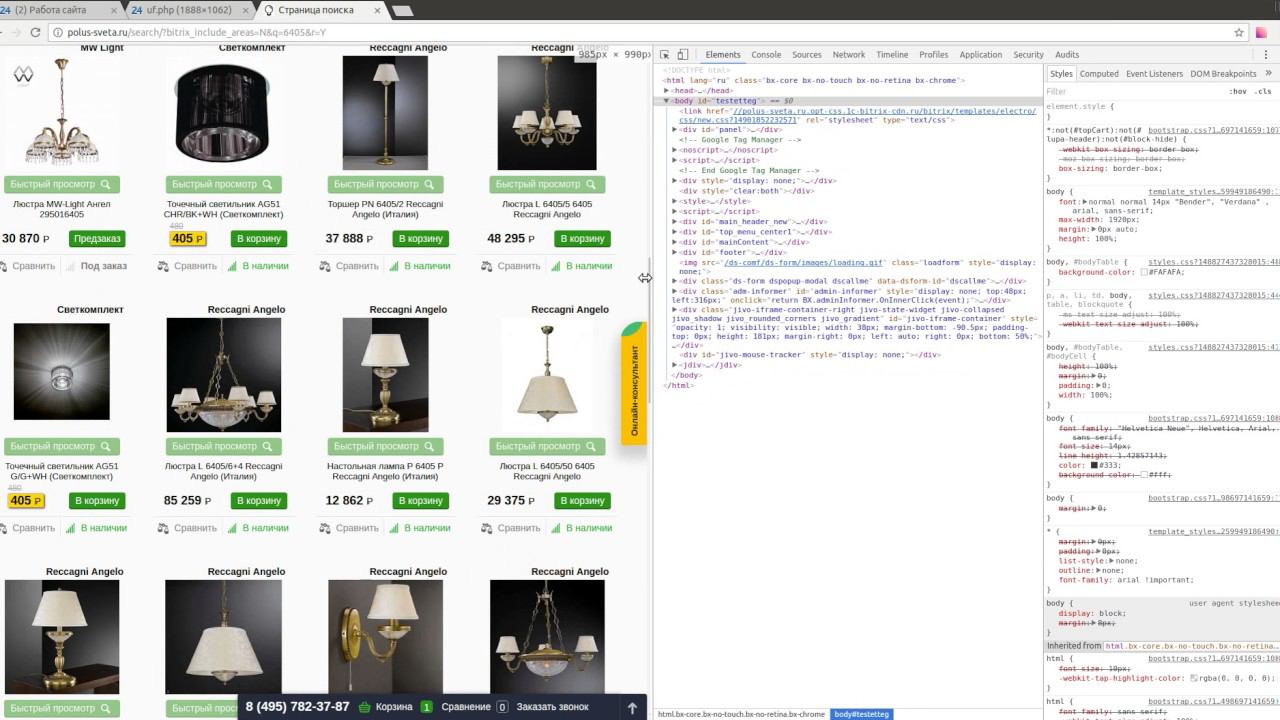Switch to the DOM Breakpoints tab
Image resolution: width=1280 pixels, height=720 pixels.
[x=1222, y=74]
